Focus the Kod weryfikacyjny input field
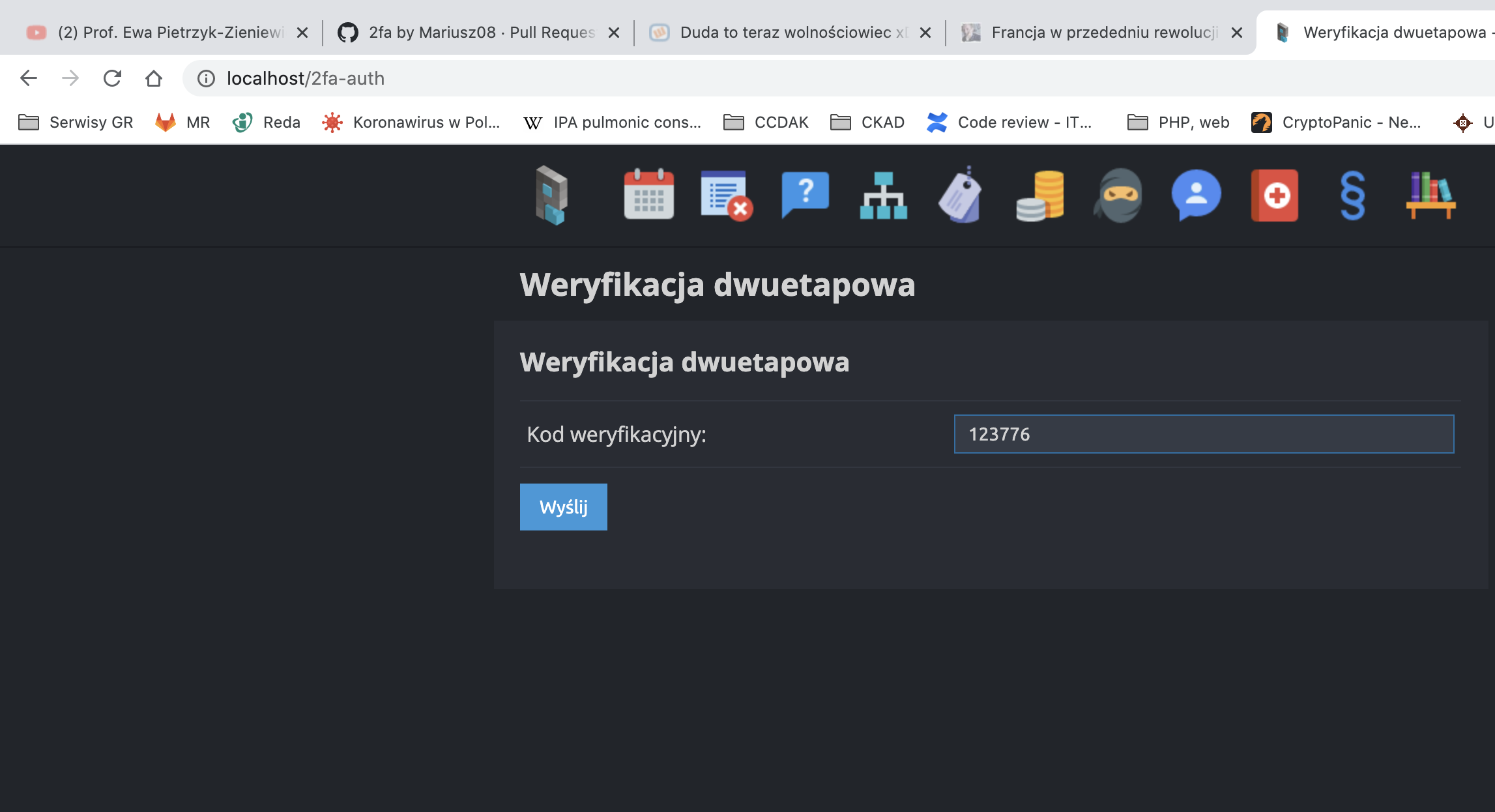The width and height of the screenshot is (1495, 812). click(x=1204, y=434)
